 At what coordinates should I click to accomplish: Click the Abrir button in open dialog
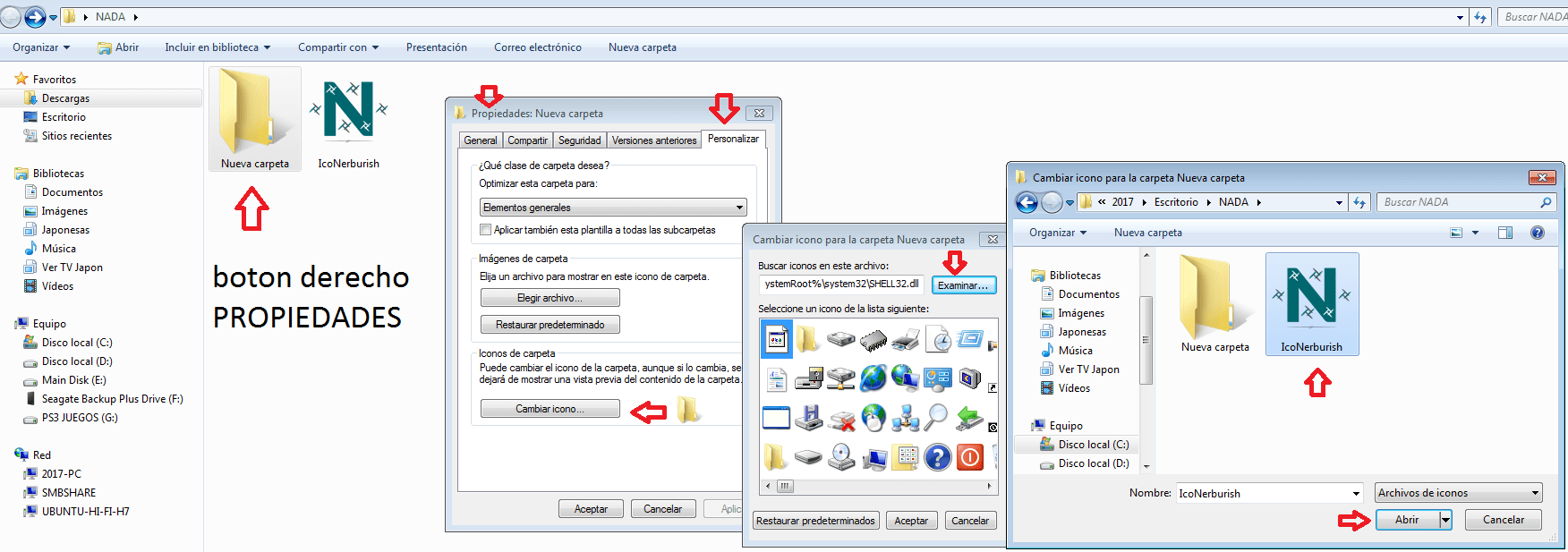tap(1407, 520)
